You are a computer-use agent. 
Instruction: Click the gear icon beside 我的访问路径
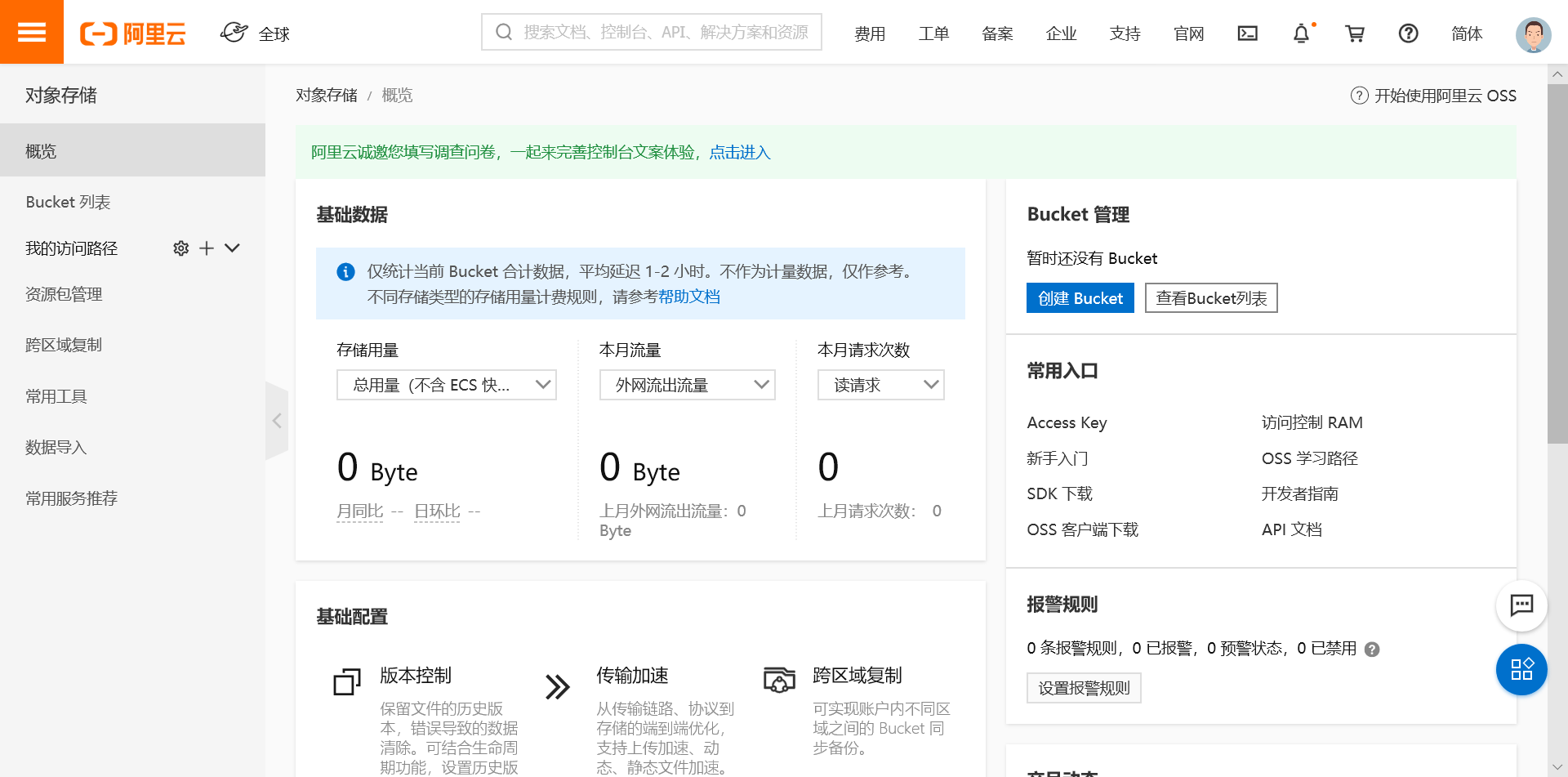tap(181, 248)
